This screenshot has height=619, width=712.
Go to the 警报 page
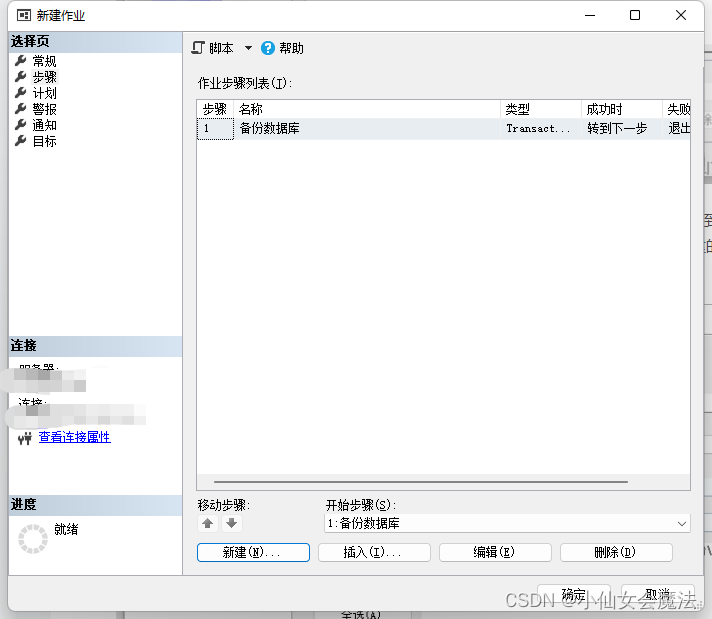[44, 109]
